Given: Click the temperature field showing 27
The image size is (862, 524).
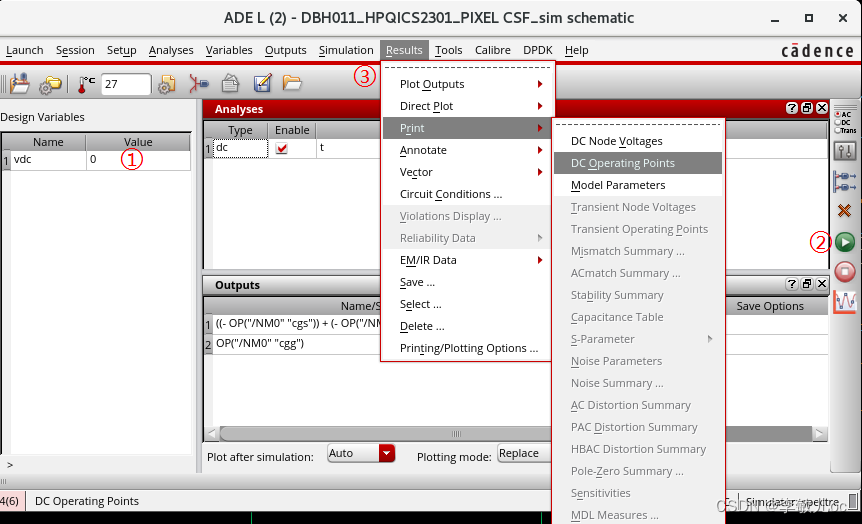Looking at the screenshot, I should click(126, 84).
